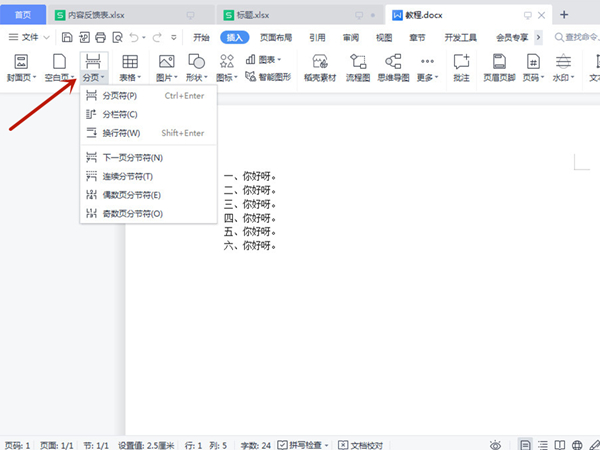Choose 下一页分节符(N) menu entry

click(x=132, y=158)
